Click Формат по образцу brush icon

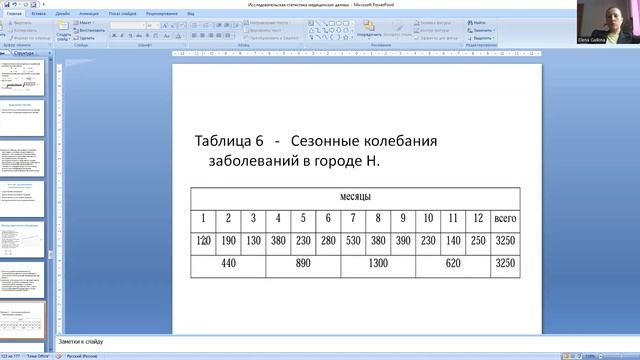[x=11, y=38]
